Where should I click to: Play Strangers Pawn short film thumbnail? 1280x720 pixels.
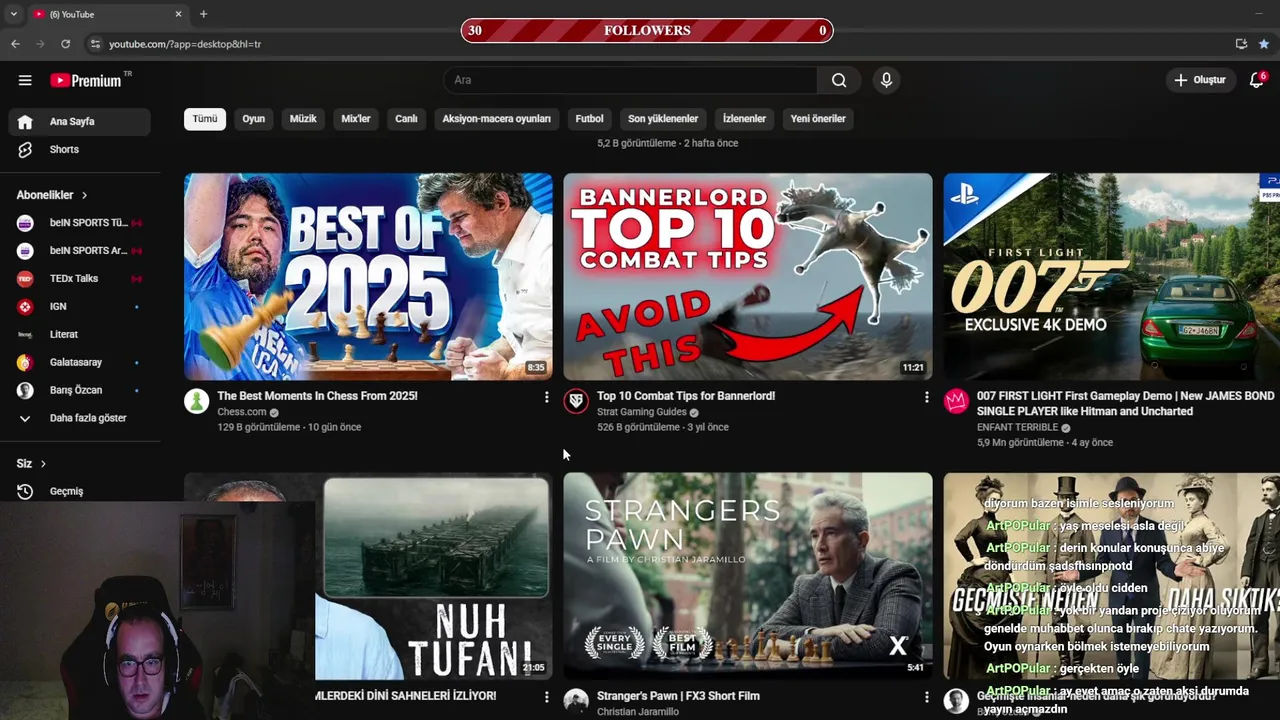pos(748,576)
